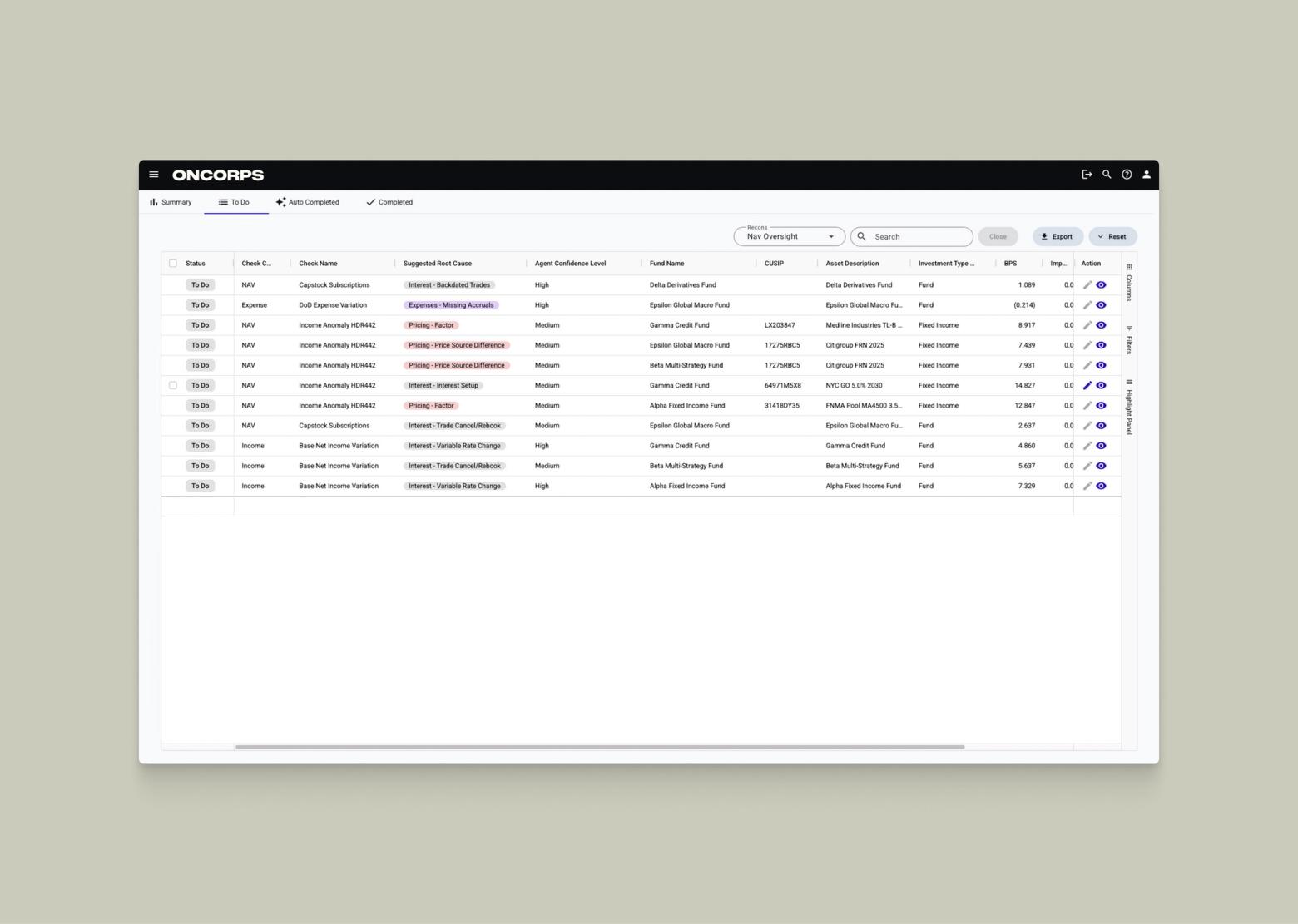
Task: Edit the DoD Expense Variation row
Action: (x=1087, y=305)
